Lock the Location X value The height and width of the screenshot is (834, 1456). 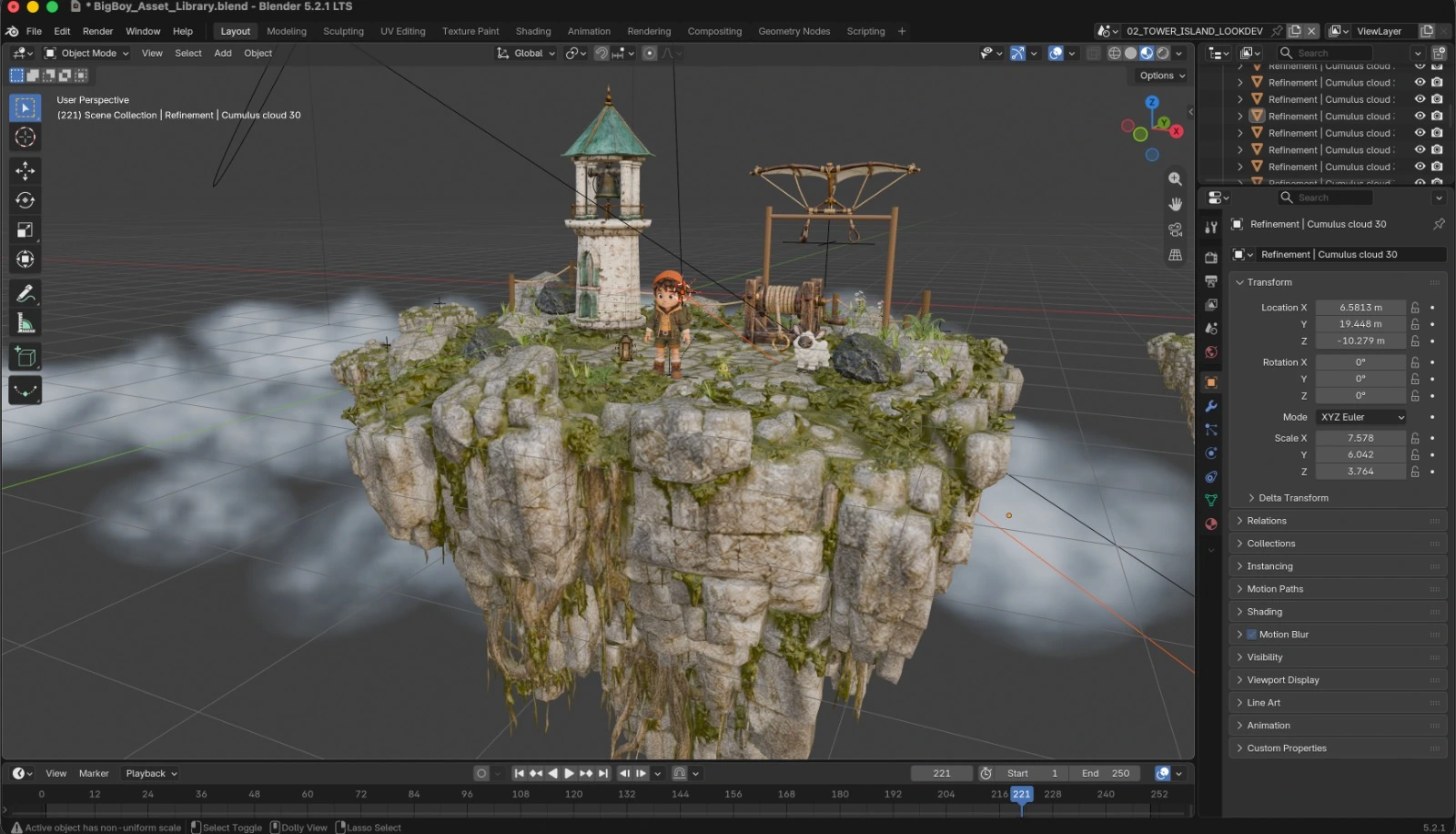point(1415,308)
